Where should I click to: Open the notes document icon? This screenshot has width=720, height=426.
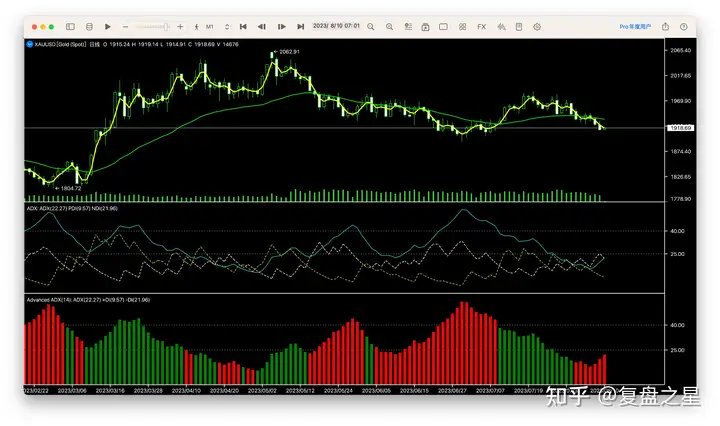[519, 27]
